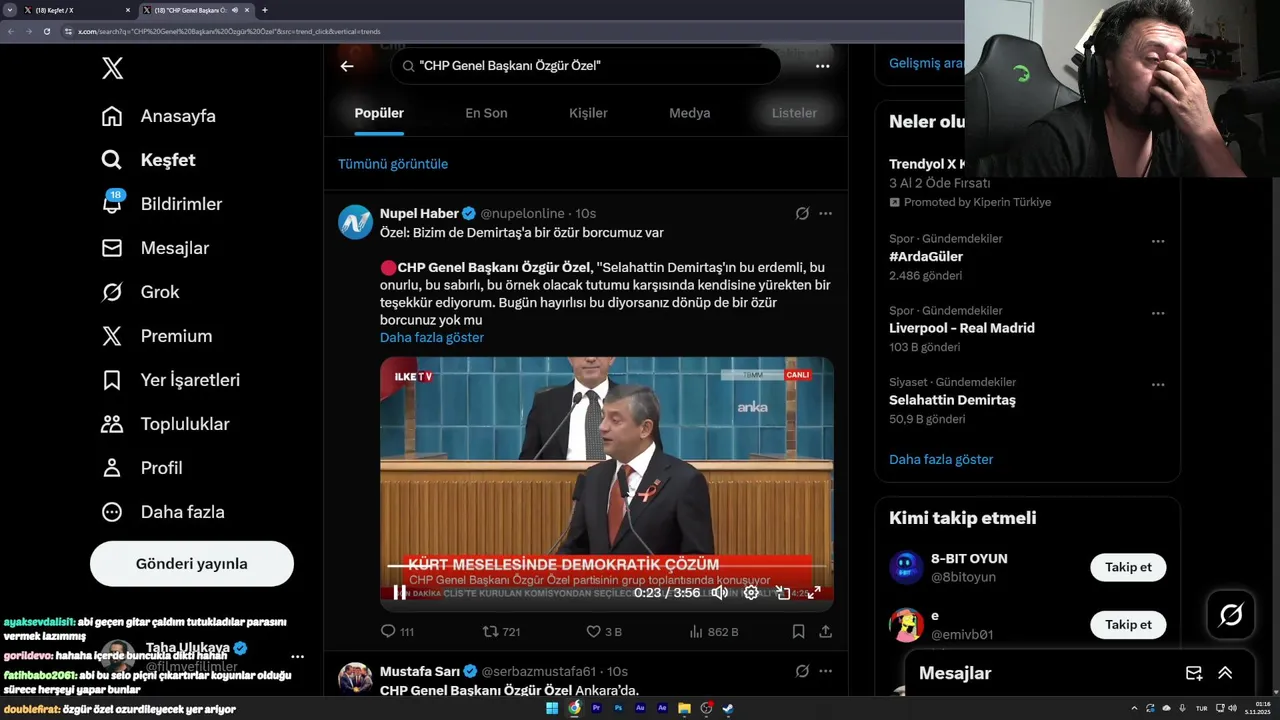View post analytics (862 B)
Screen dimensions: 1280x720
coord(714,632)
